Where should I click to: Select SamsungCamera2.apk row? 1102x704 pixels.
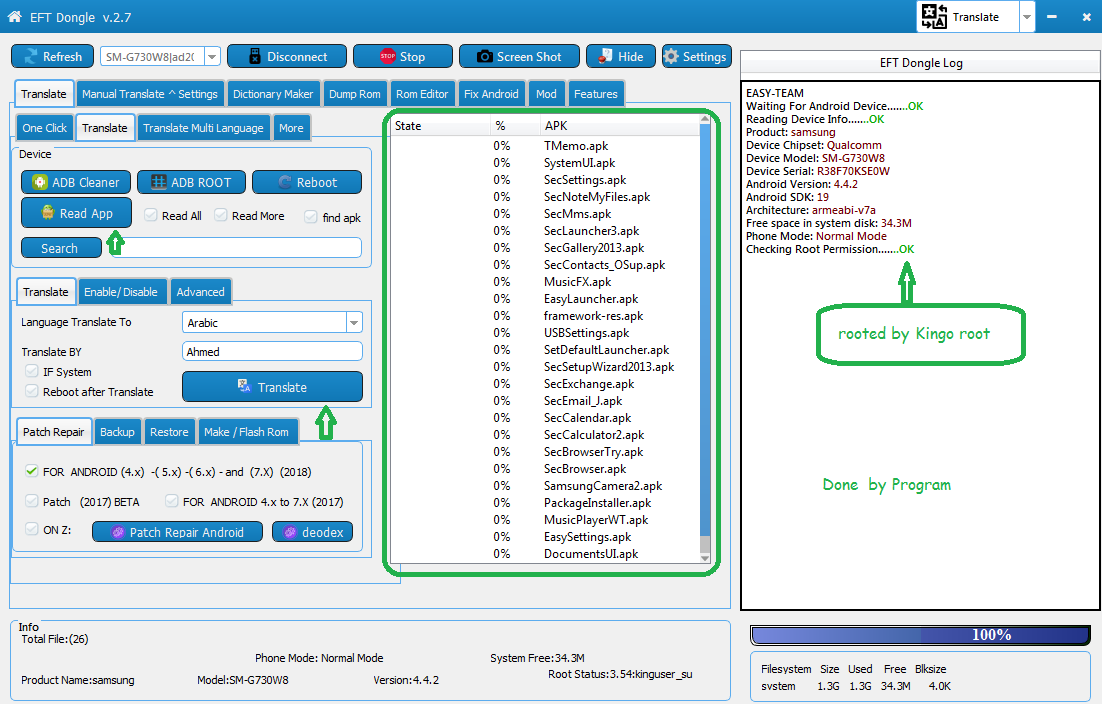545,486
